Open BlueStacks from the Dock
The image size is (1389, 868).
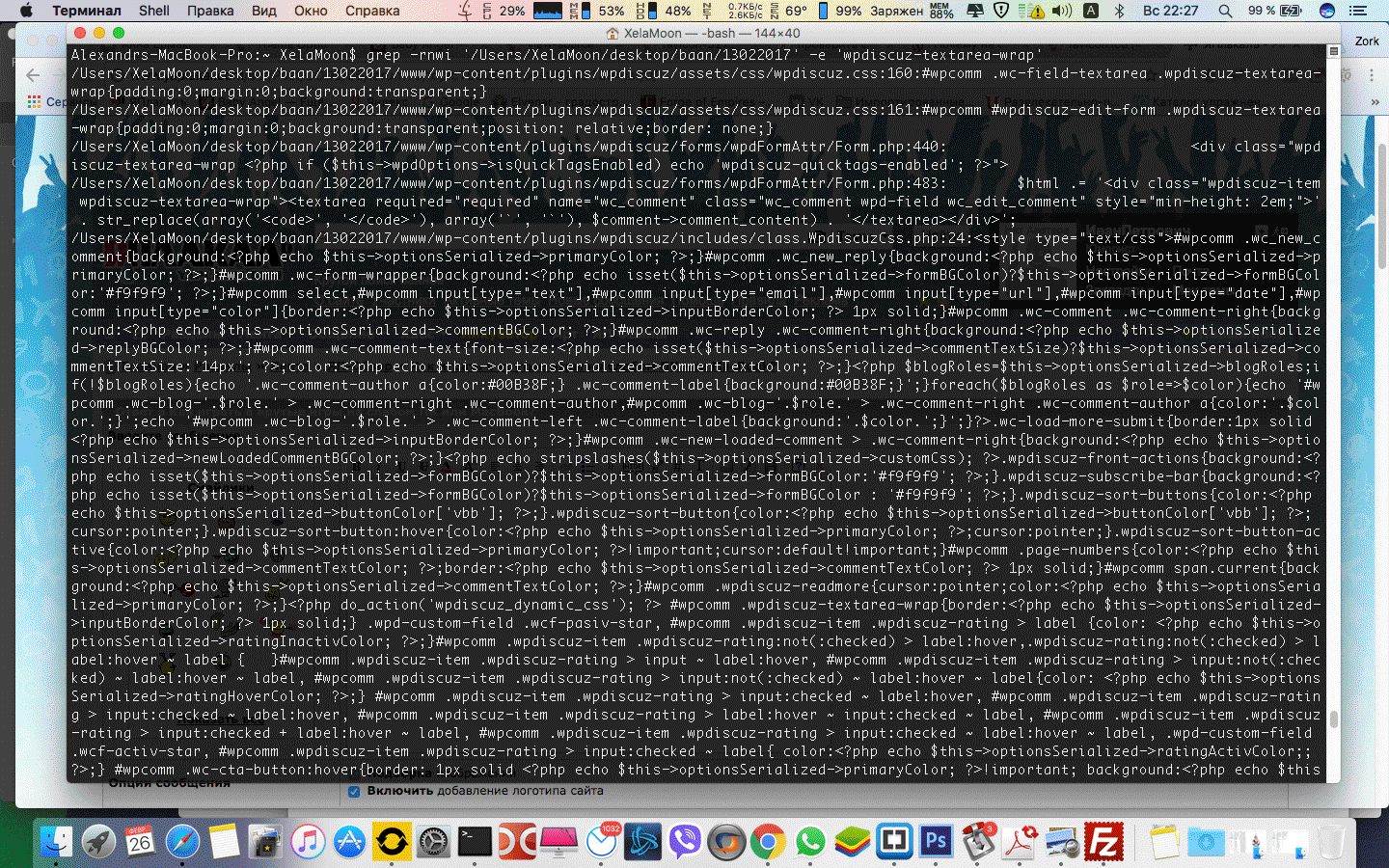click(853, 842)
